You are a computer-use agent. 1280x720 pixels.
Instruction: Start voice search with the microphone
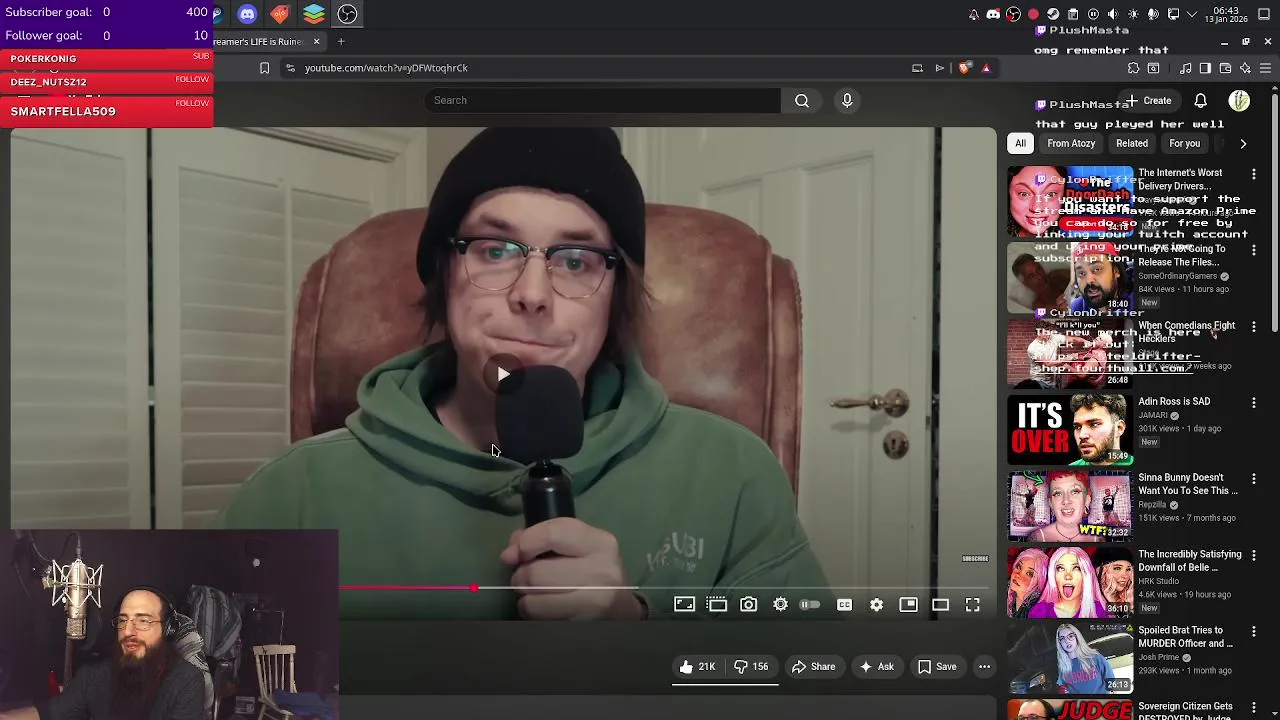pyautogui.click(x=847, y=100)
